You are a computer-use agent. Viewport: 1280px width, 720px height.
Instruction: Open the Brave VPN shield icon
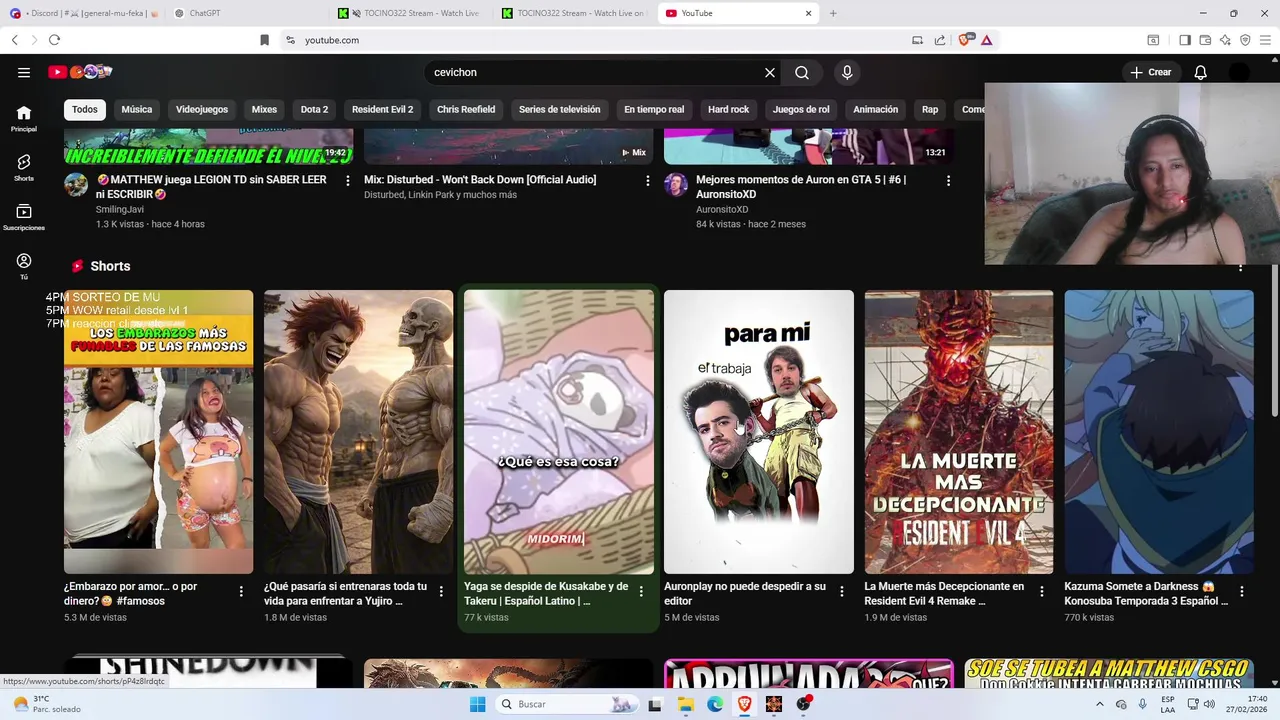pyautogui.click(x=1245, y=40)
